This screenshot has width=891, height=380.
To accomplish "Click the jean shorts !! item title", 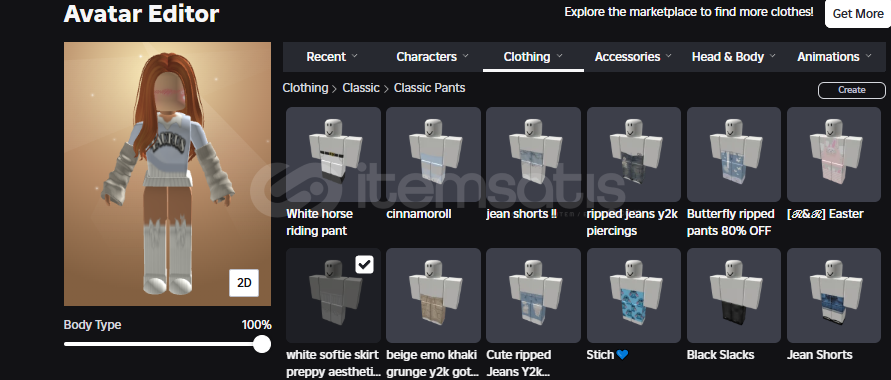I will pyautogui.click(x=521, y=214).
